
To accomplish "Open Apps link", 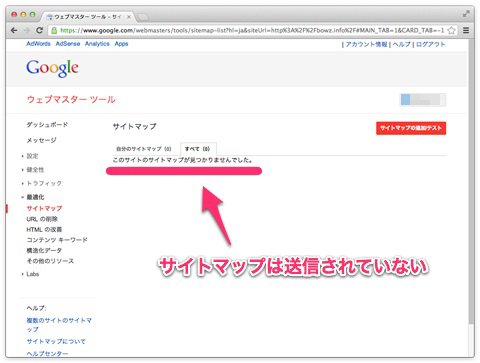I will (x=121, y=44).
